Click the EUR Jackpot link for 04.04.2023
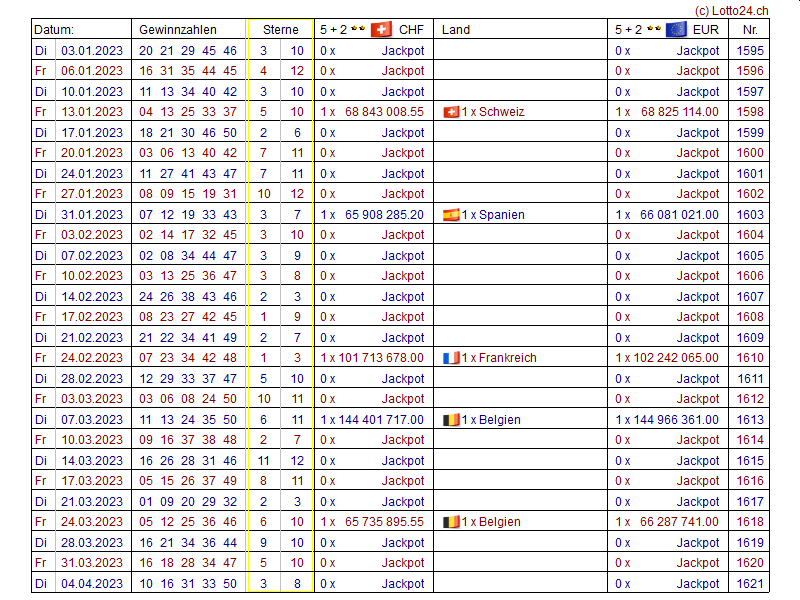Viewport: 800px width, 600px height. pos(698,584)
